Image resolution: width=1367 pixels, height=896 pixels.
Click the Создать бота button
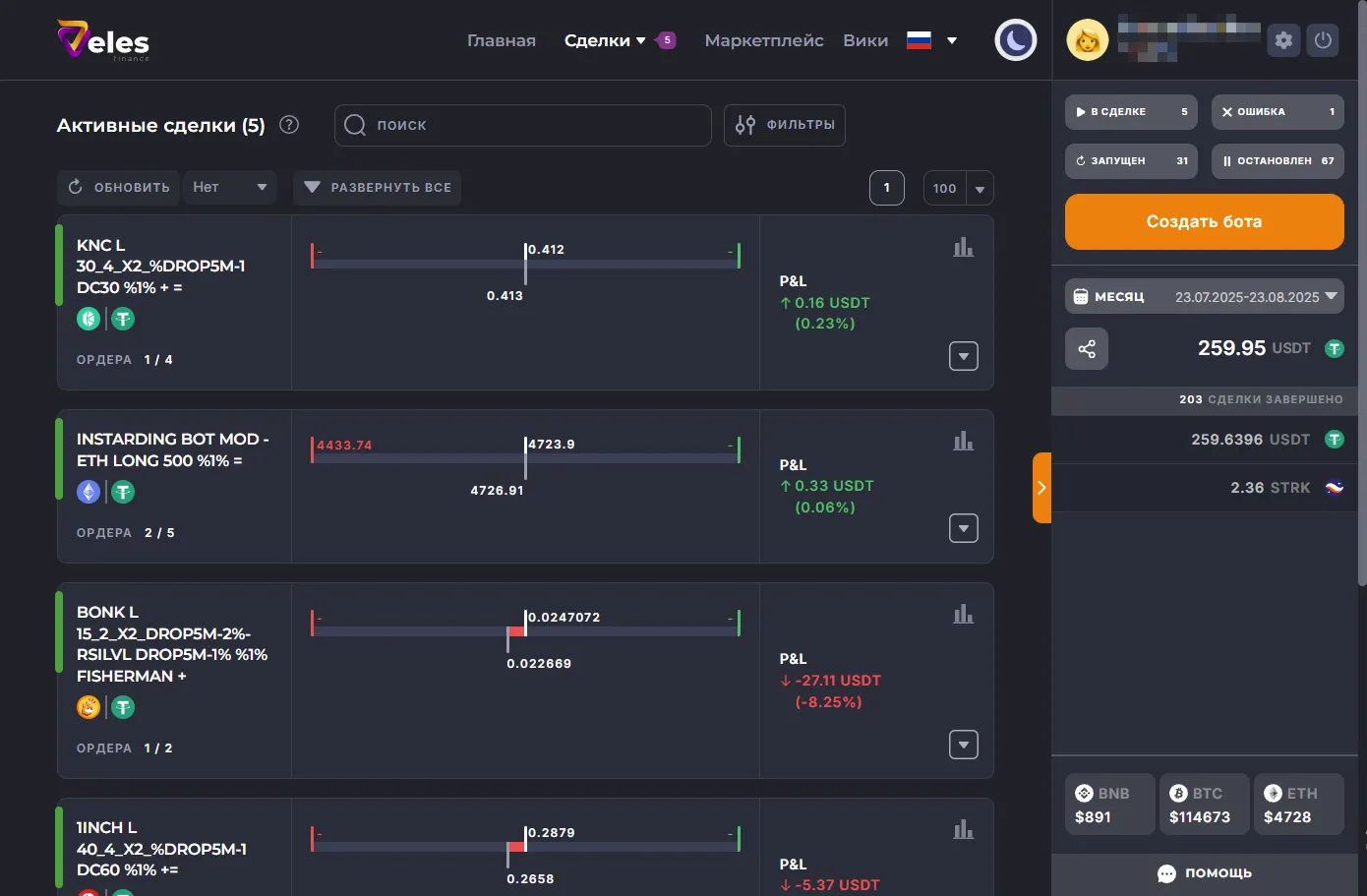[1204, 221]
